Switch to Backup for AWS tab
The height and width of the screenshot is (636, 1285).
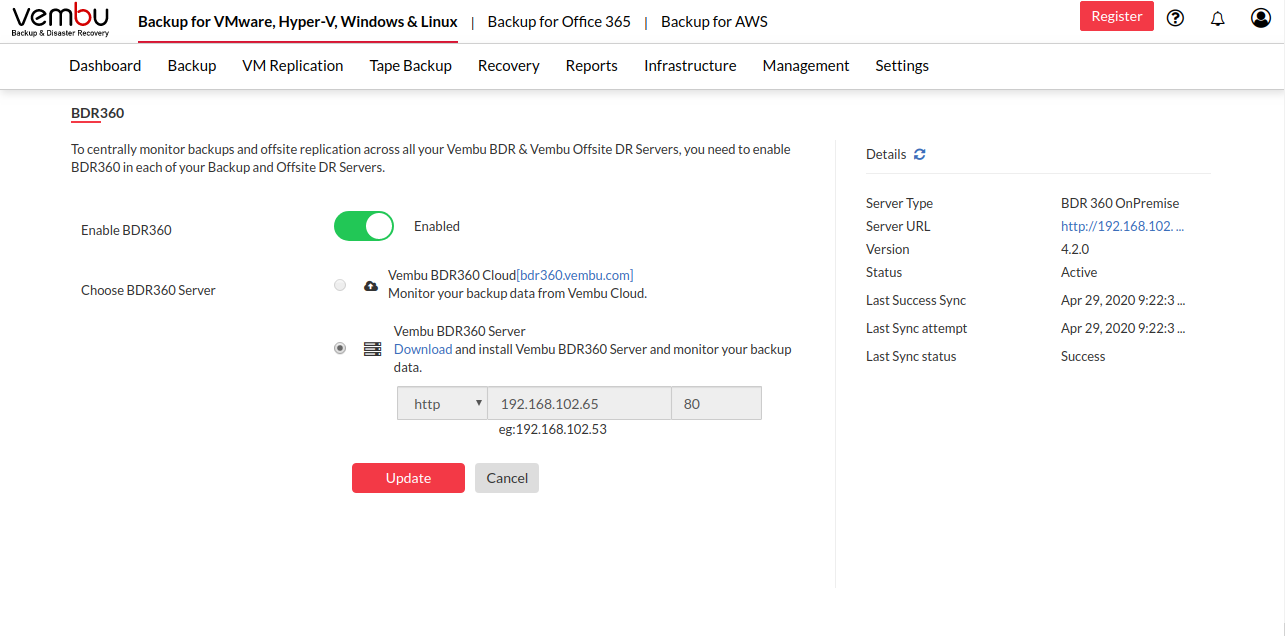point(715,22)
